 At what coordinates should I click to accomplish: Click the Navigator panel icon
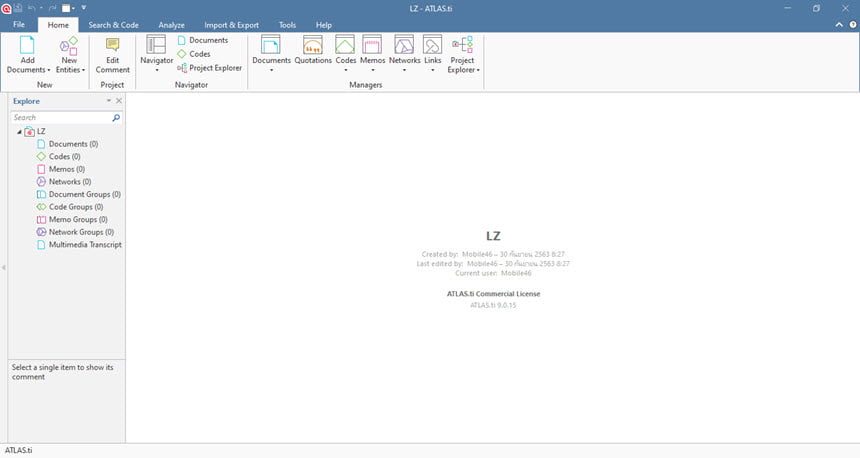tap(156, 44)
